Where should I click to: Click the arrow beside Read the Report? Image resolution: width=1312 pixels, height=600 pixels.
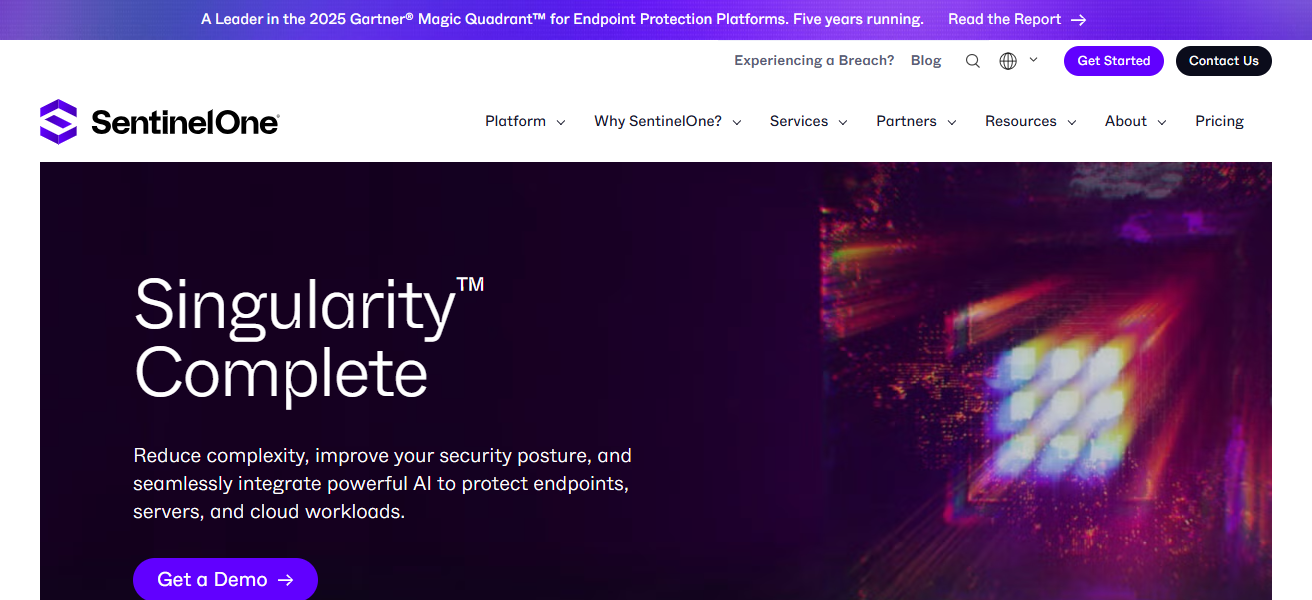coord(1078,20)
